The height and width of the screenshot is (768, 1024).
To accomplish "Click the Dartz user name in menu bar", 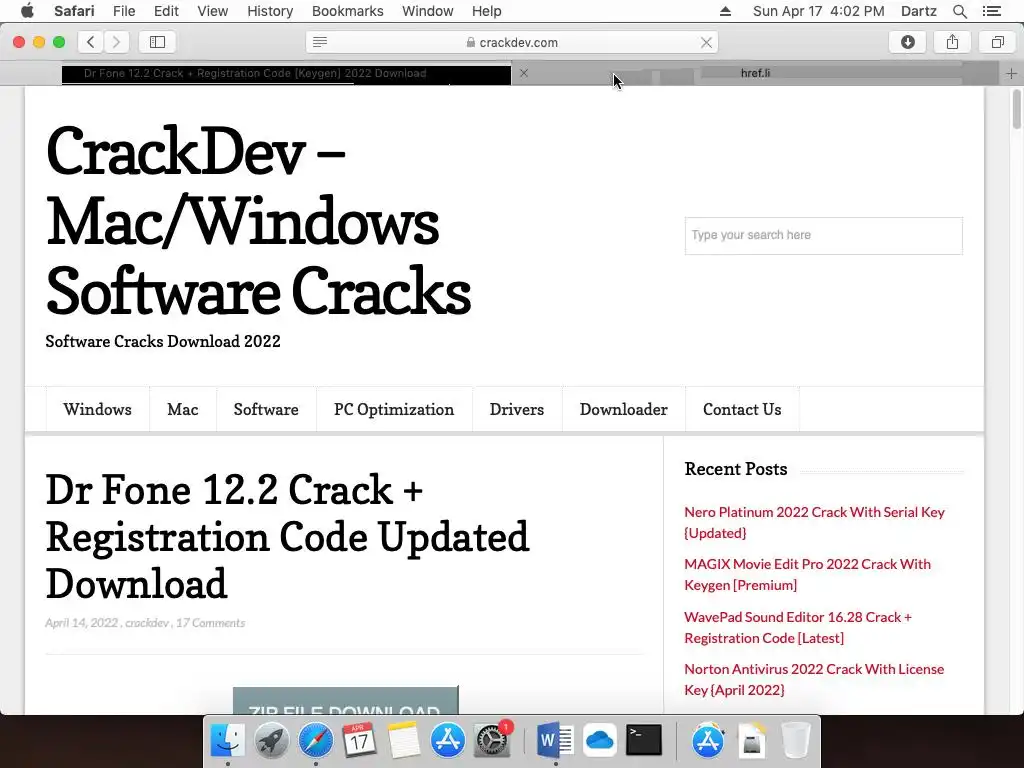I will coord(918,11).
